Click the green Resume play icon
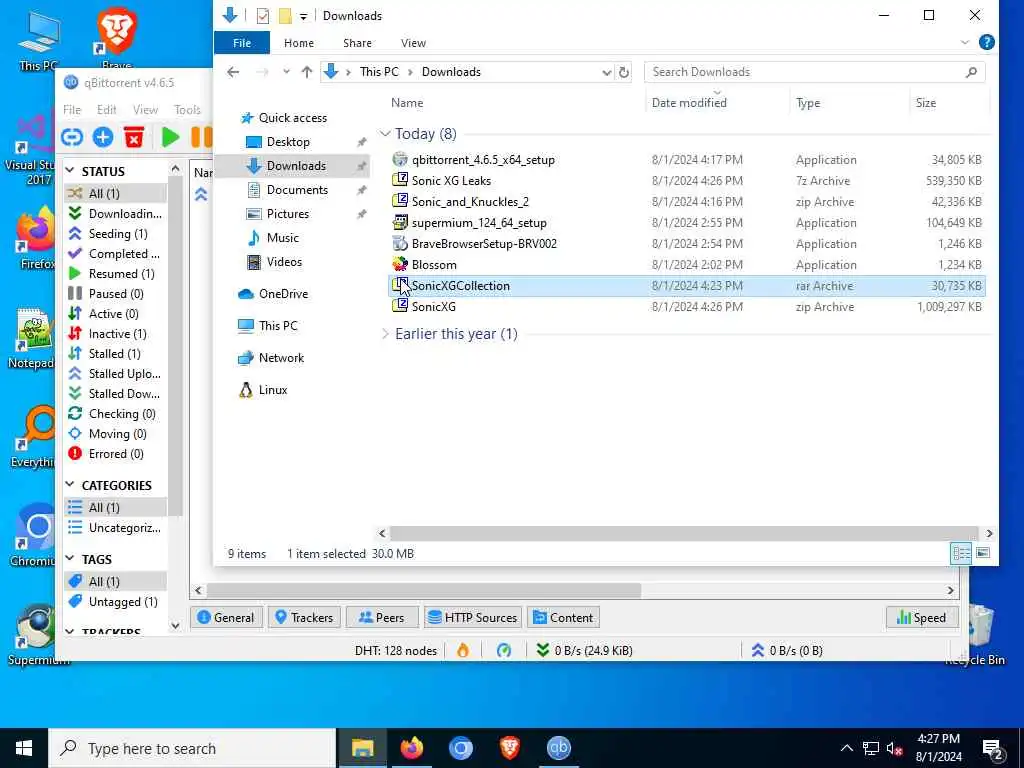The image size is (1024, 768). (170, 137)
